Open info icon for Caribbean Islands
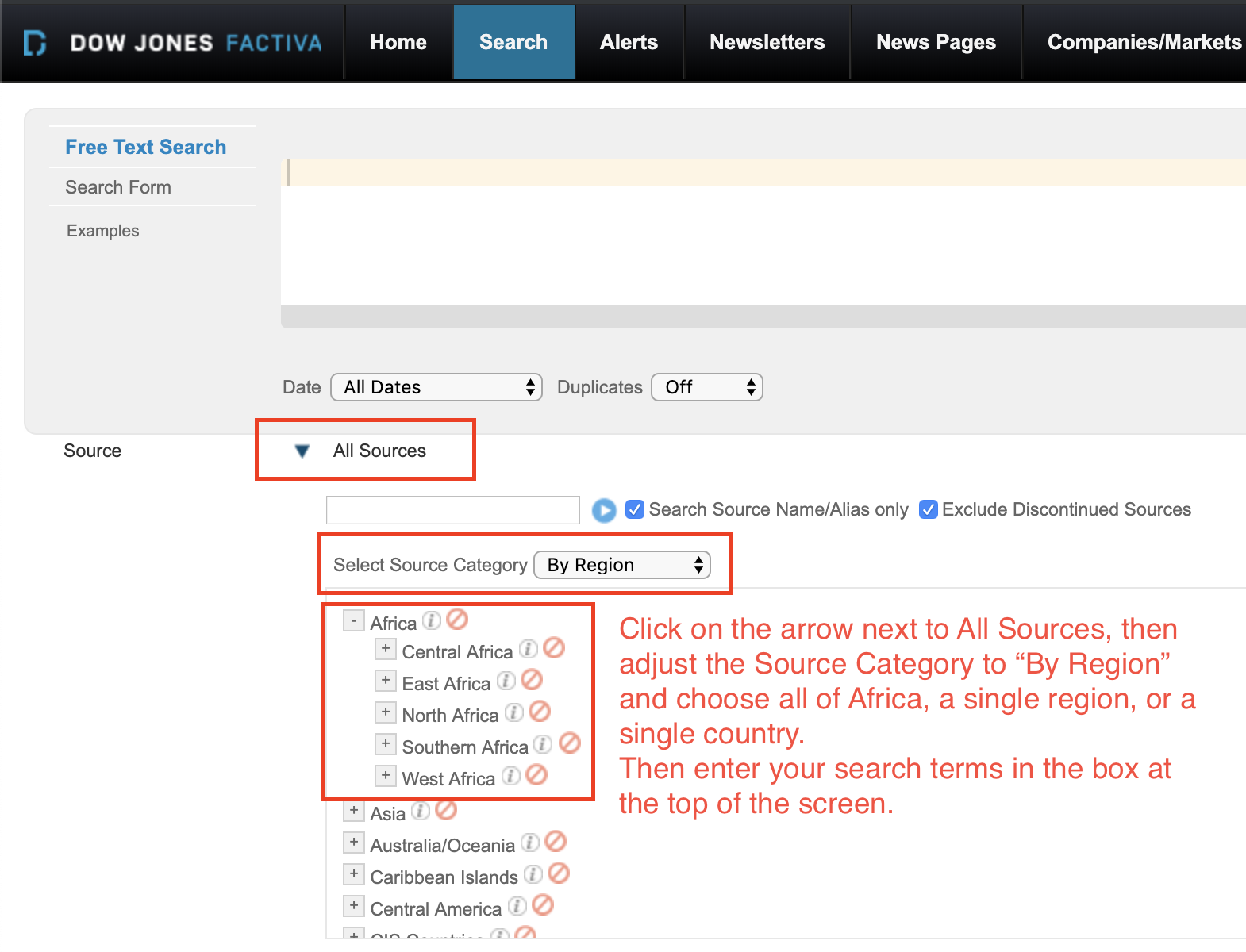1246x952 pixels. coord(533,874)
